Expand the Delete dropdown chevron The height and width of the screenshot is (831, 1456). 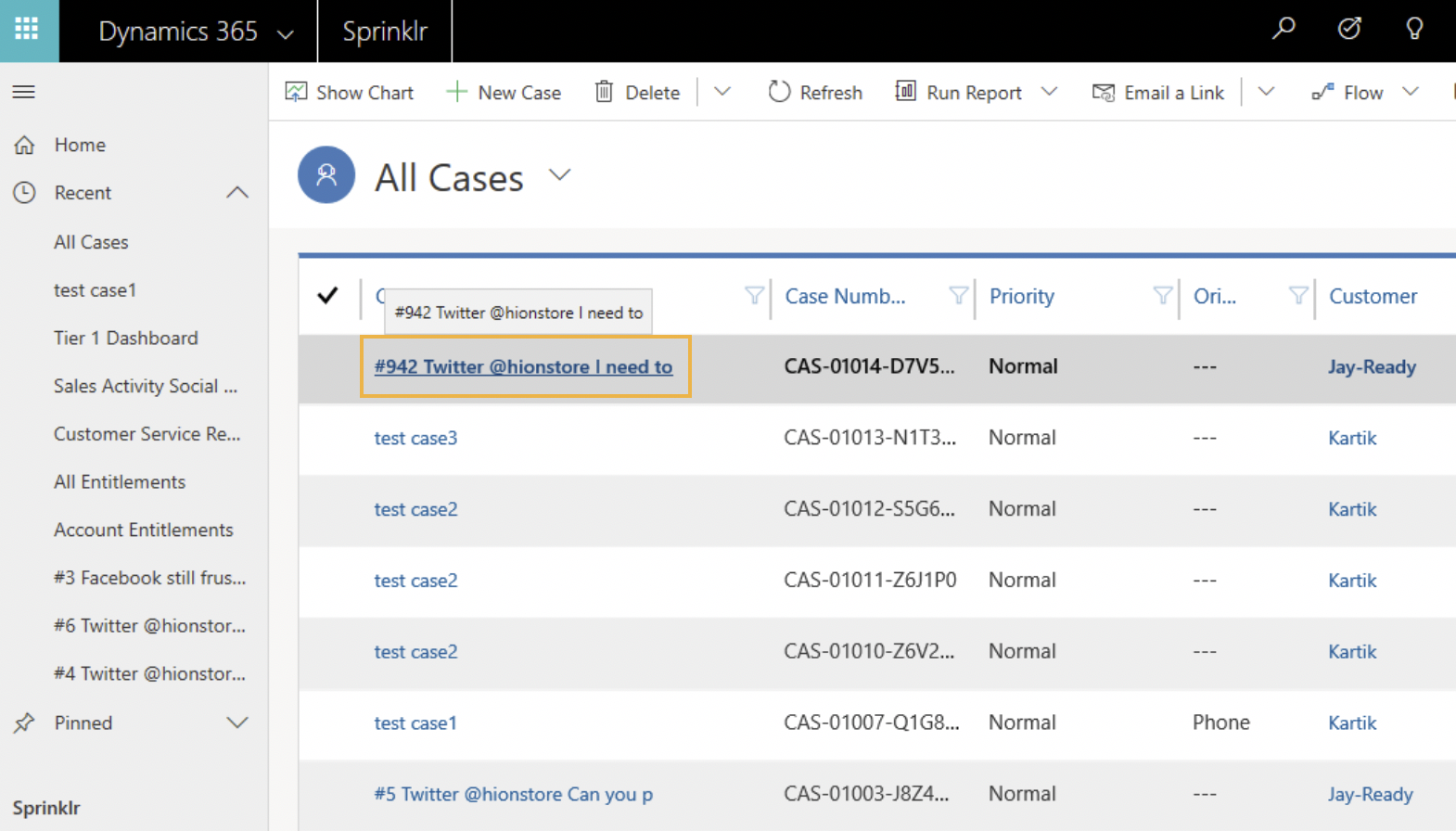click(x=722, y=92)
